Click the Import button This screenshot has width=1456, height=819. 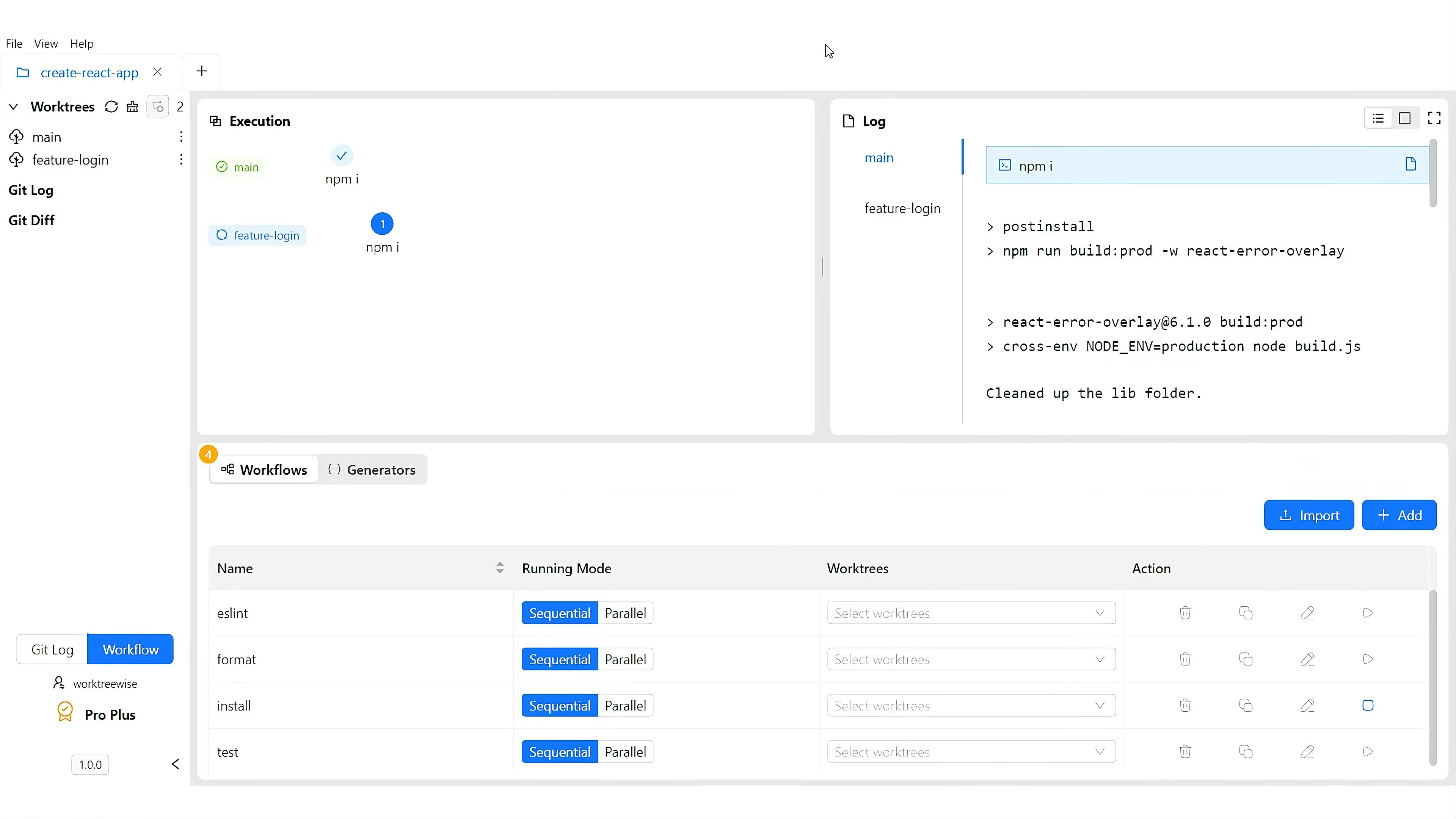click(x=1309, y=515)
